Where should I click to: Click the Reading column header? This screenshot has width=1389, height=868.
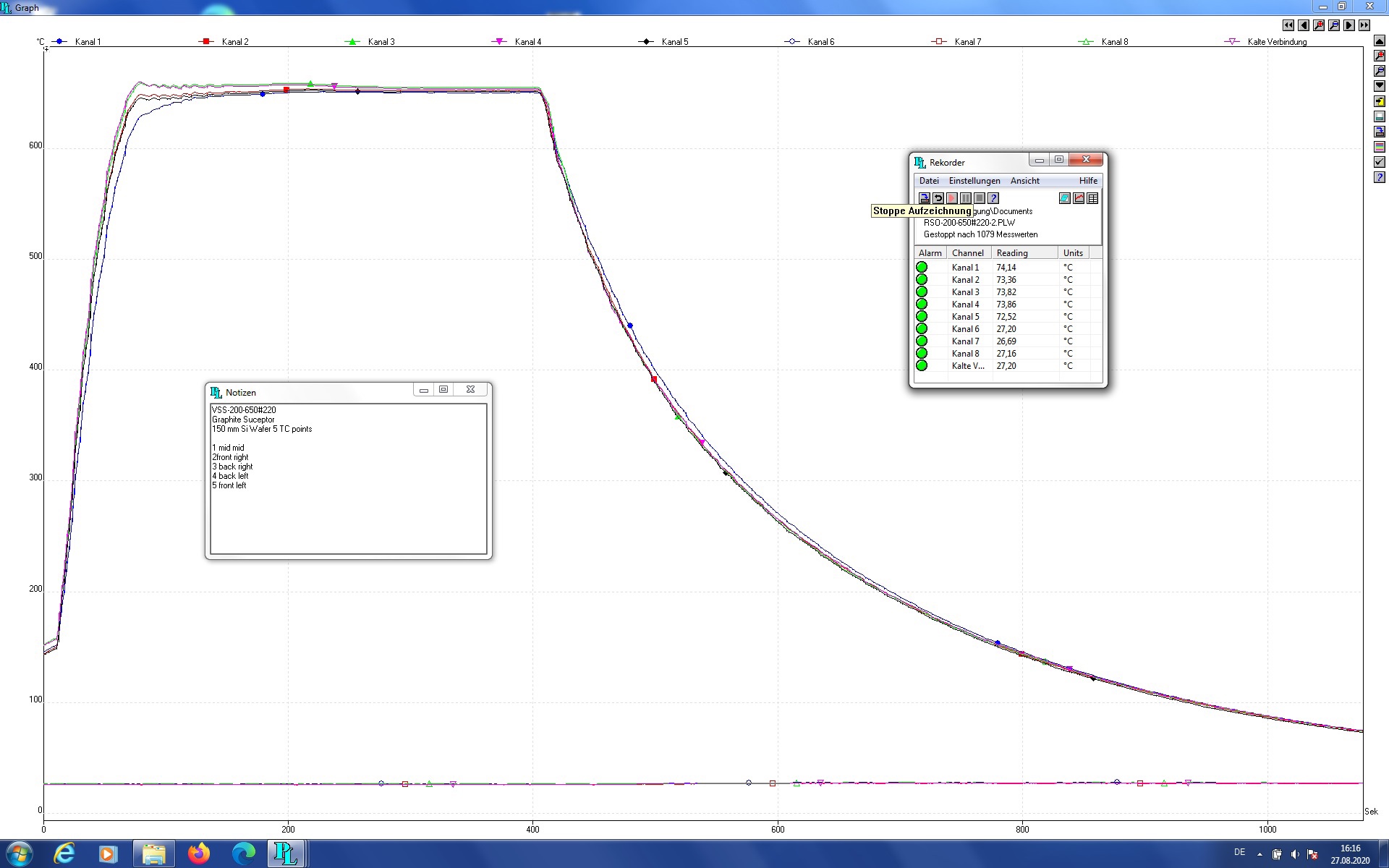point(1011,253)
